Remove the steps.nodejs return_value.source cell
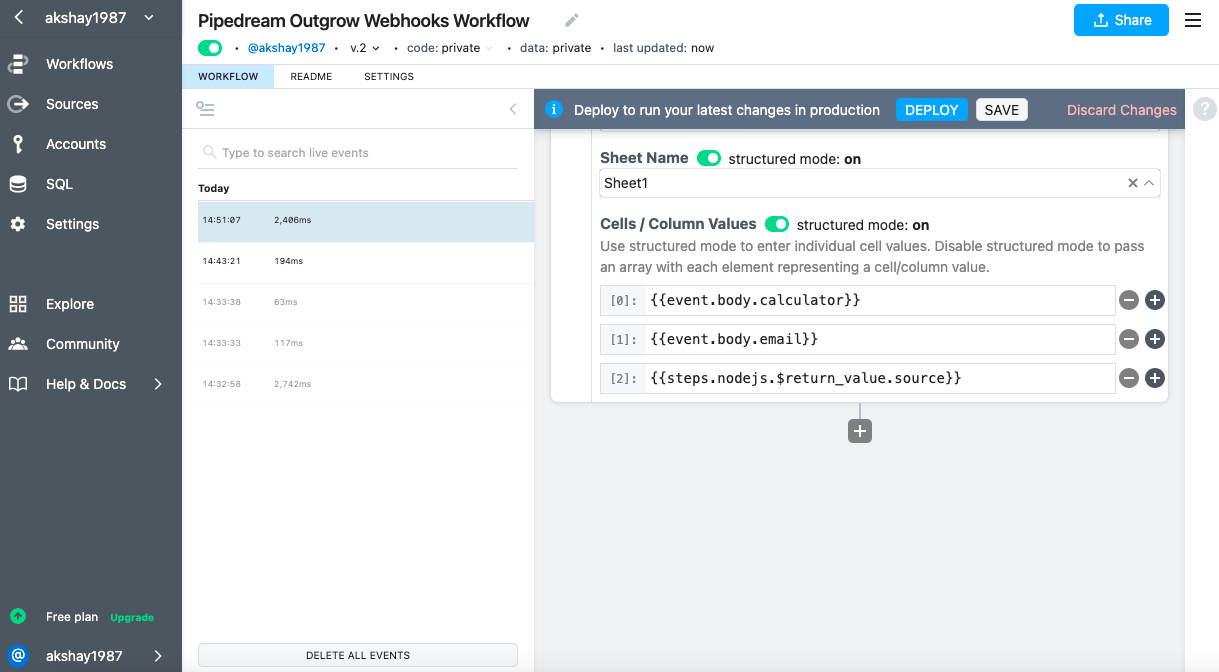 [x=1129, y=378]
